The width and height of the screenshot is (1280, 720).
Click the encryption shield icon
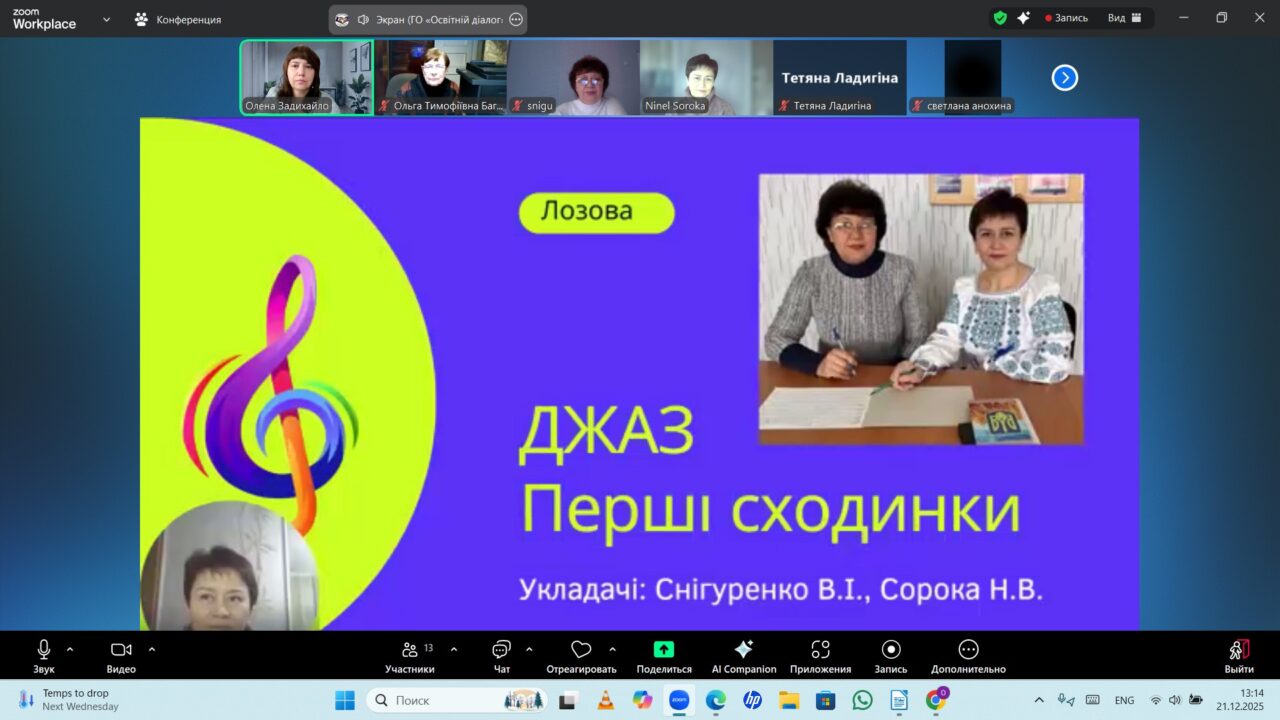[x=1000, y=18]
